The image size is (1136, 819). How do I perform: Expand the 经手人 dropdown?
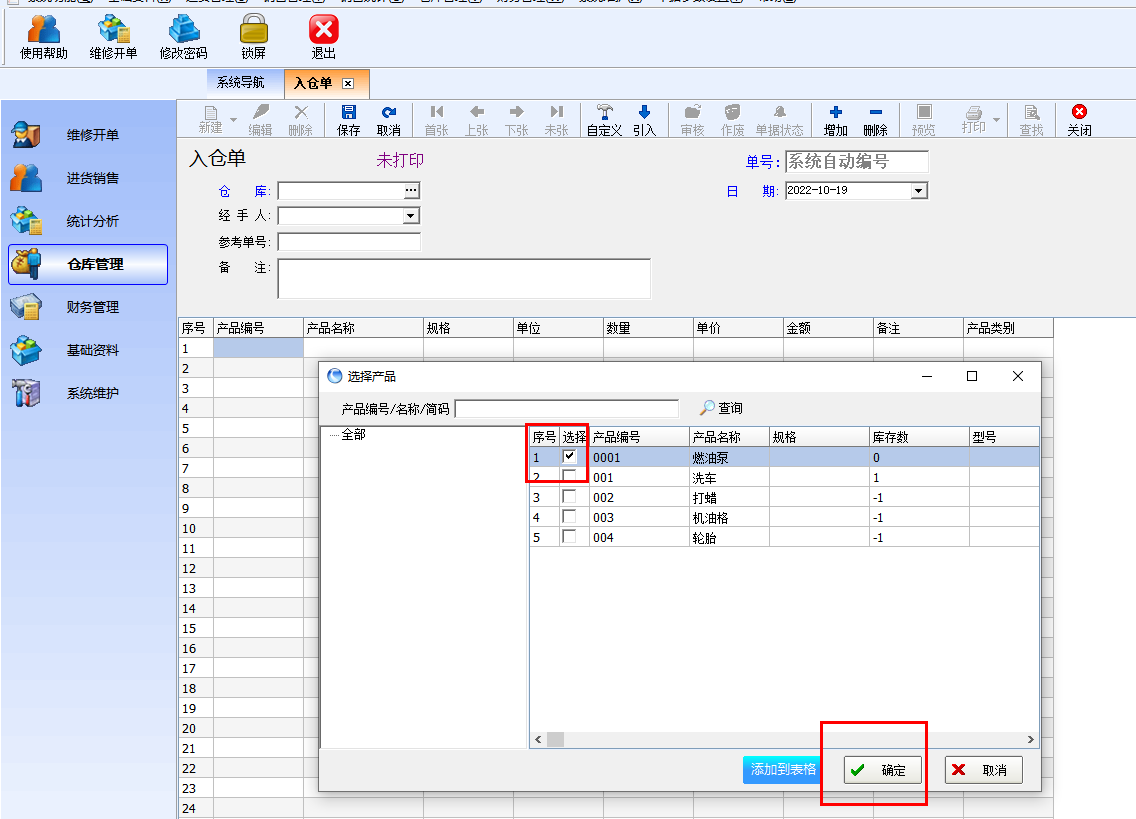coord(411,216)
